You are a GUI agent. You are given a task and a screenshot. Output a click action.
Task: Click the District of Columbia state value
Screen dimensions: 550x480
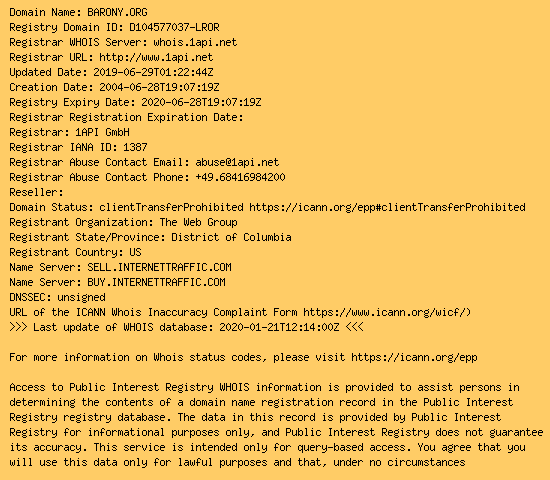point(231,237)
